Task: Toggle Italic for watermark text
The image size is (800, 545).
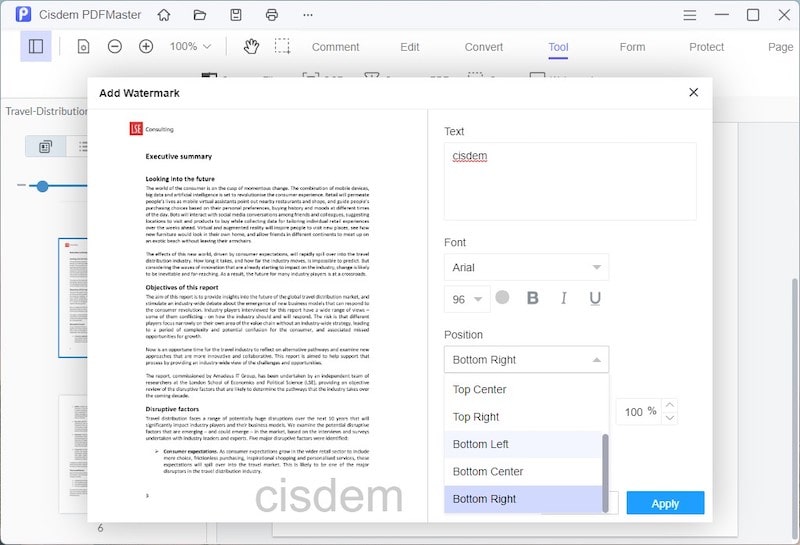Action: 563,298
